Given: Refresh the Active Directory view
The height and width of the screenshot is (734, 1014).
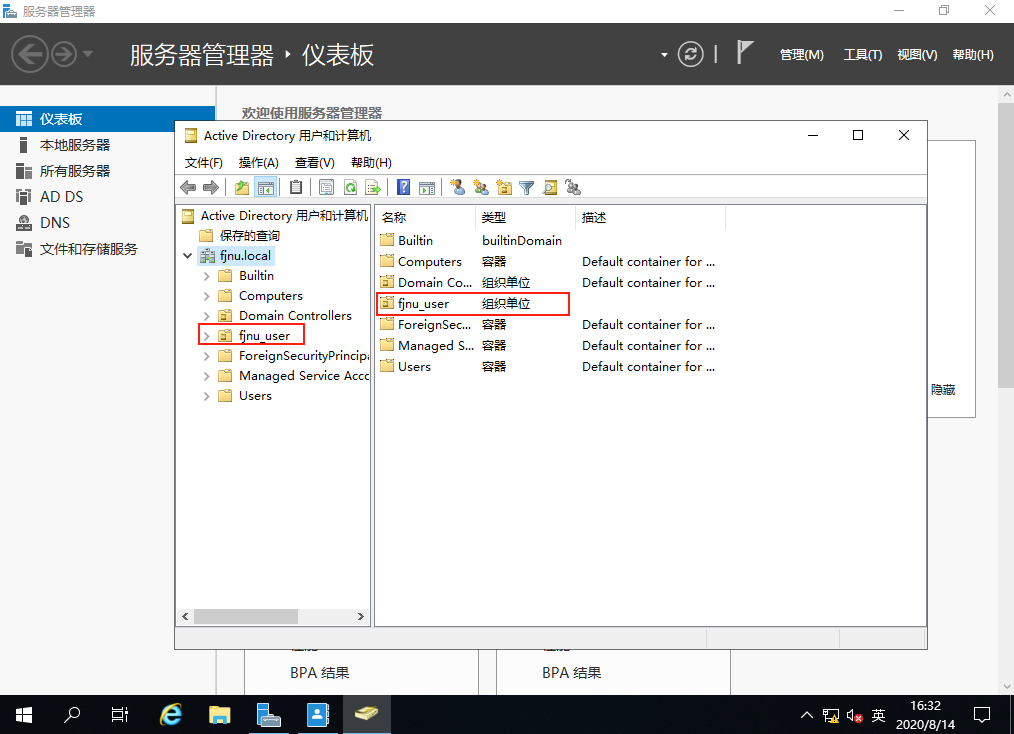Looking at the screenshot, I should tap(350, 188).
